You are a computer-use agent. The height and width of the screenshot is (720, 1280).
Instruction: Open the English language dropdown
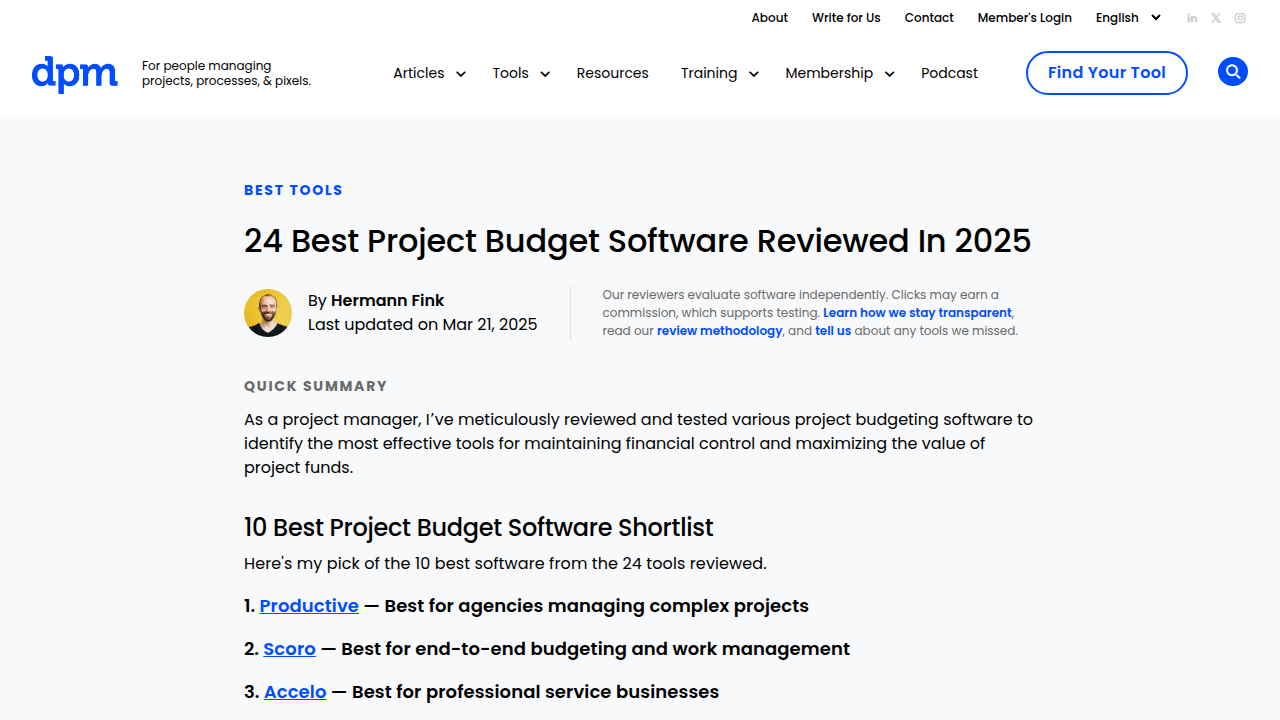(1128, 18)
